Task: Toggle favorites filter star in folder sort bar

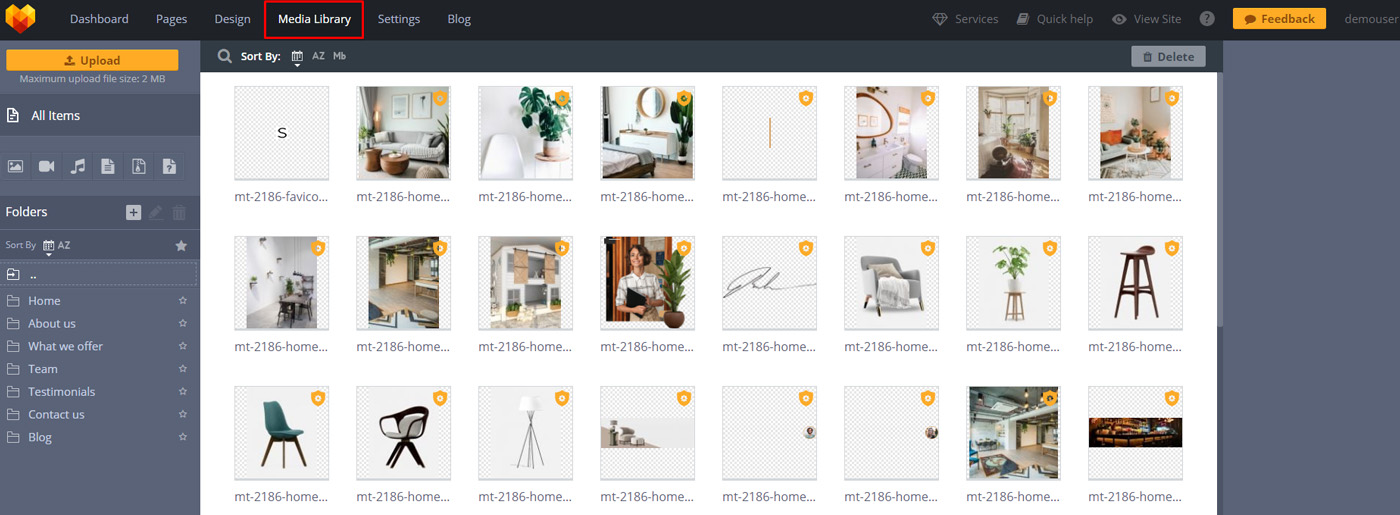Action: point(181,245)
